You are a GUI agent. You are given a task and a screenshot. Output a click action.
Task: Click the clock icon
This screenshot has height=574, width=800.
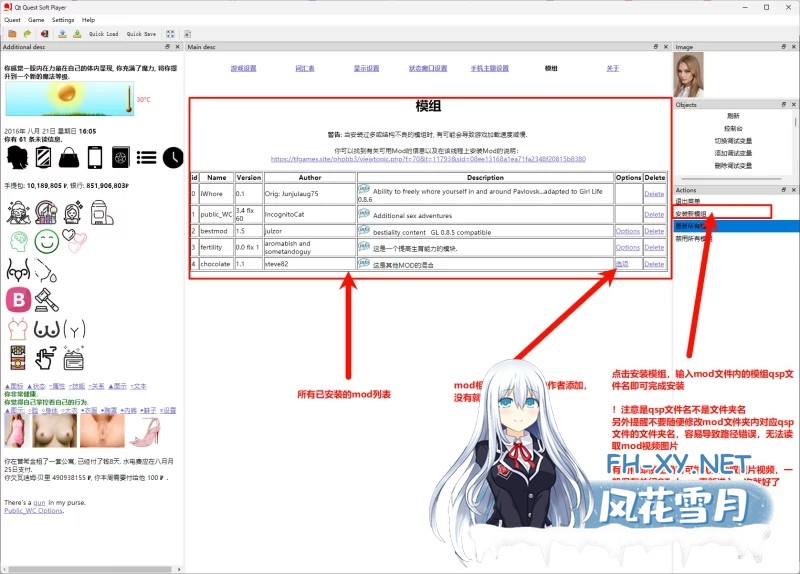(173, 157)
